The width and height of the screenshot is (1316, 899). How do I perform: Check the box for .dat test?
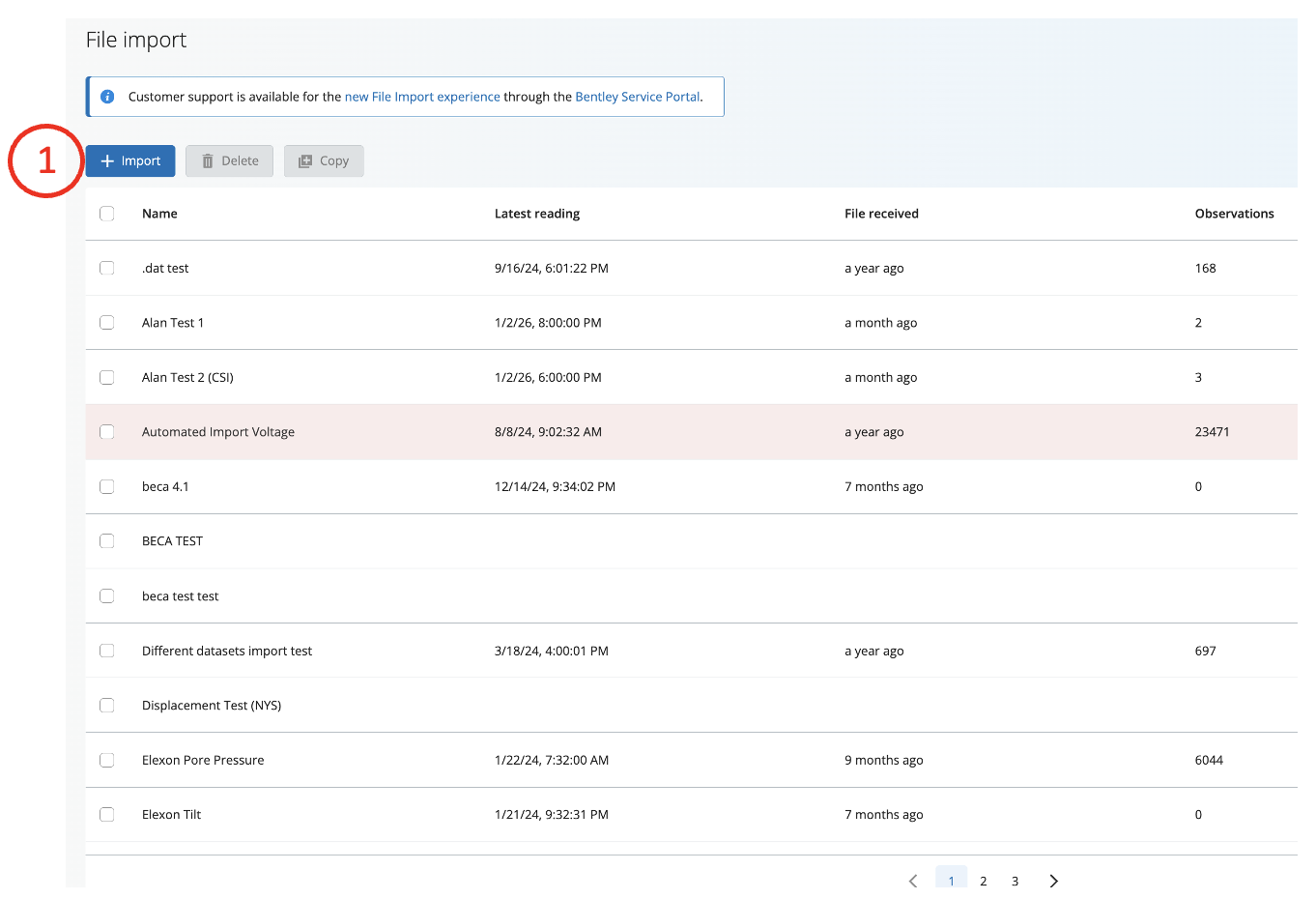point(107,269)
